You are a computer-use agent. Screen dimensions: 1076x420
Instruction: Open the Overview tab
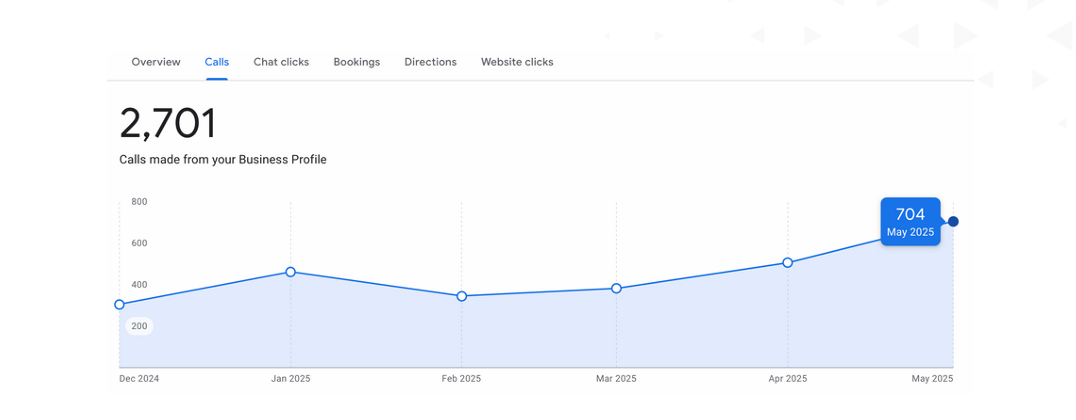(x=156, y=62)
